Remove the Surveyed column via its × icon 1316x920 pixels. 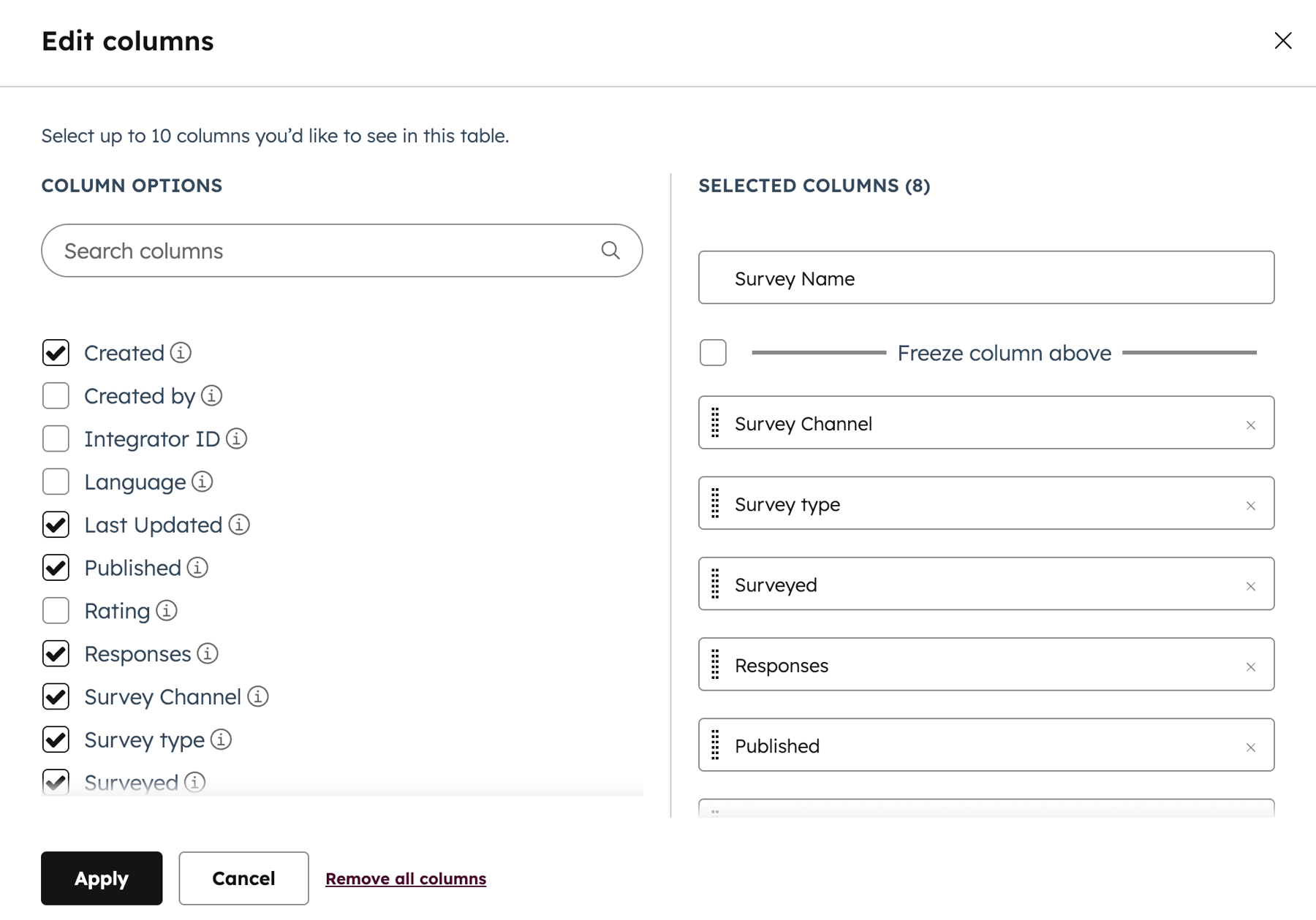coord(1251,585)
